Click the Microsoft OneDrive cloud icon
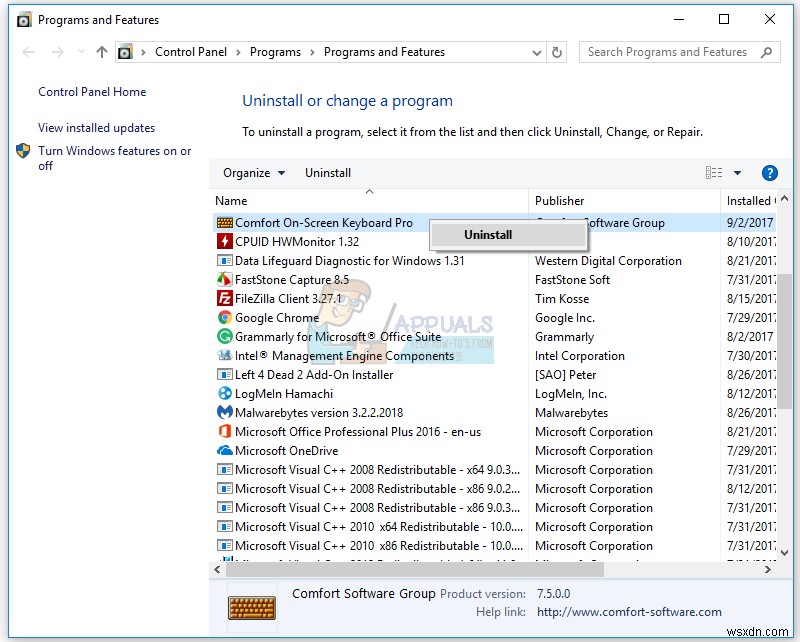 [224, 451]
